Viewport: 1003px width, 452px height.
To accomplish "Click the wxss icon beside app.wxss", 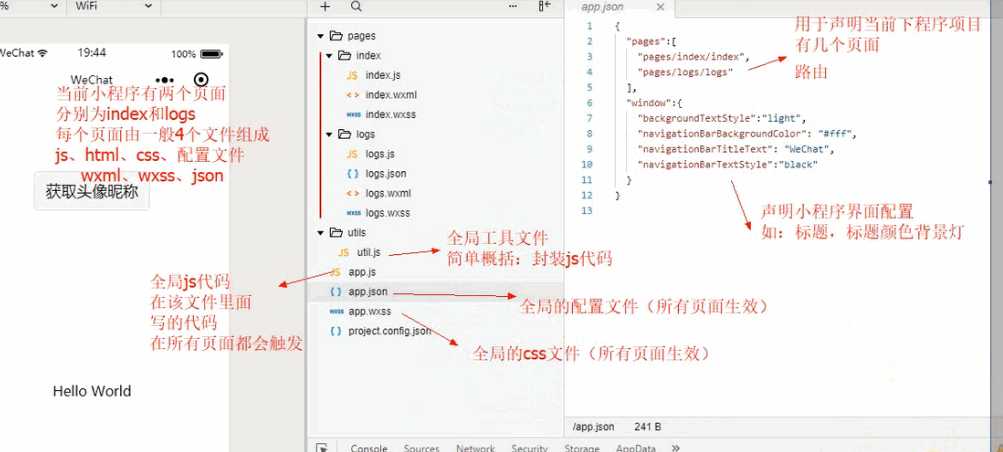I will [336, 311].
